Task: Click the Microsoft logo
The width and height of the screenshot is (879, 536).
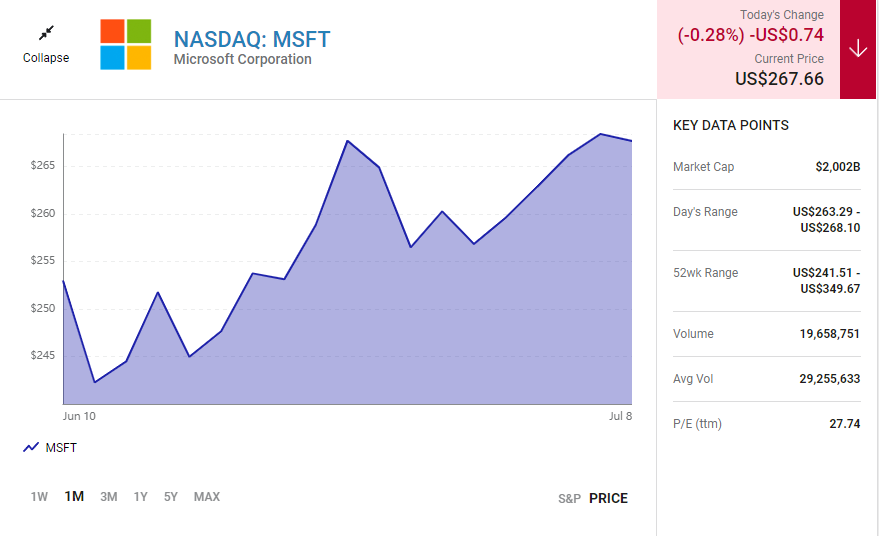Action: tap(126, 45)
